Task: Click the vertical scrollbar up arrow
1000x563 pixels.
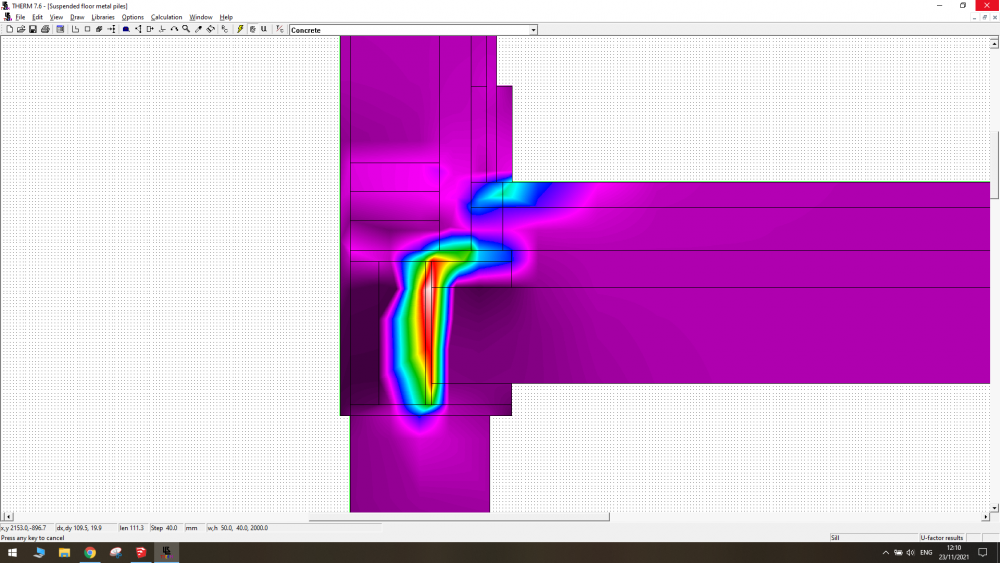Action: (994, 43)
